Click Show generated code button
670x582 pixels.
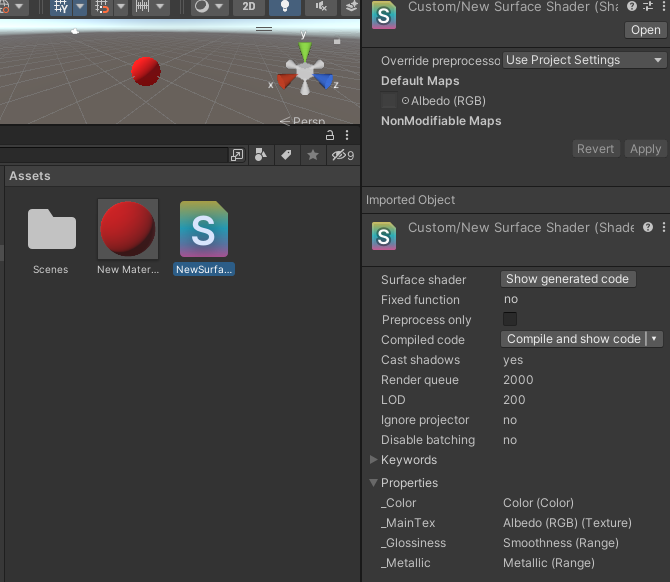[x=568, y=279]
